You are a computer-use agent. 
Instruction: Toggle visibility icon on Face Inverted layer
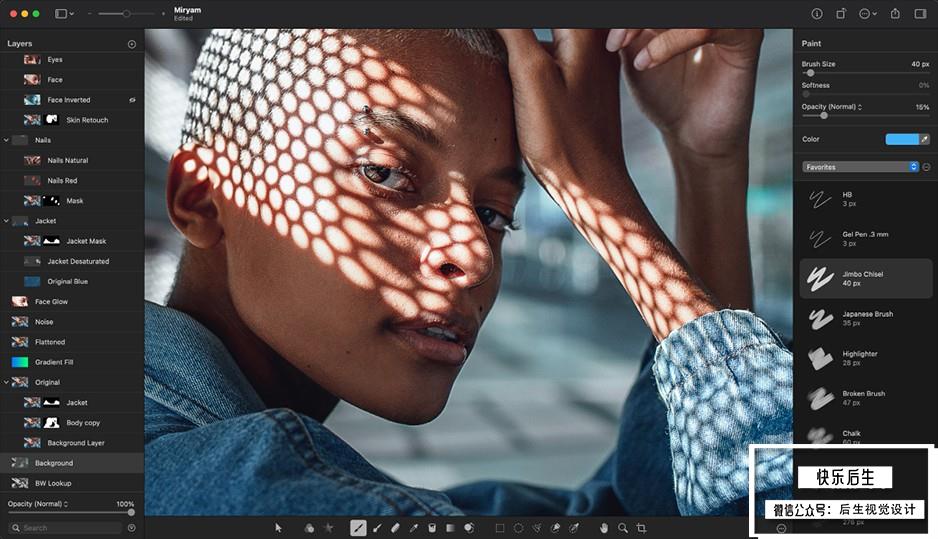tap(132, 100)
